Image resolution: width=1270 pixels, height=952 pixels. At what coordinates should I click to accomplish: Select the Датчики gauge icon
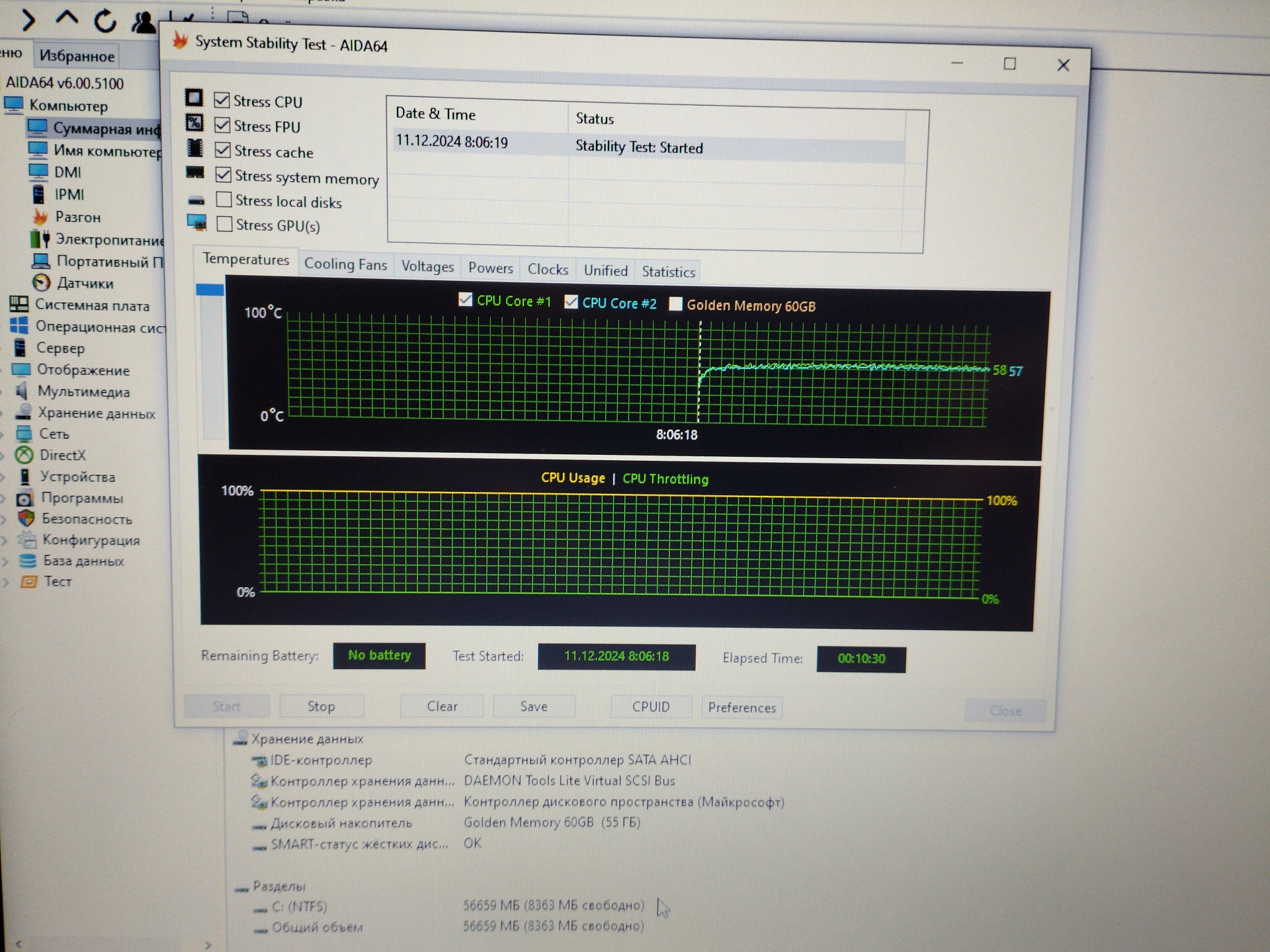(x=42, y=283)
